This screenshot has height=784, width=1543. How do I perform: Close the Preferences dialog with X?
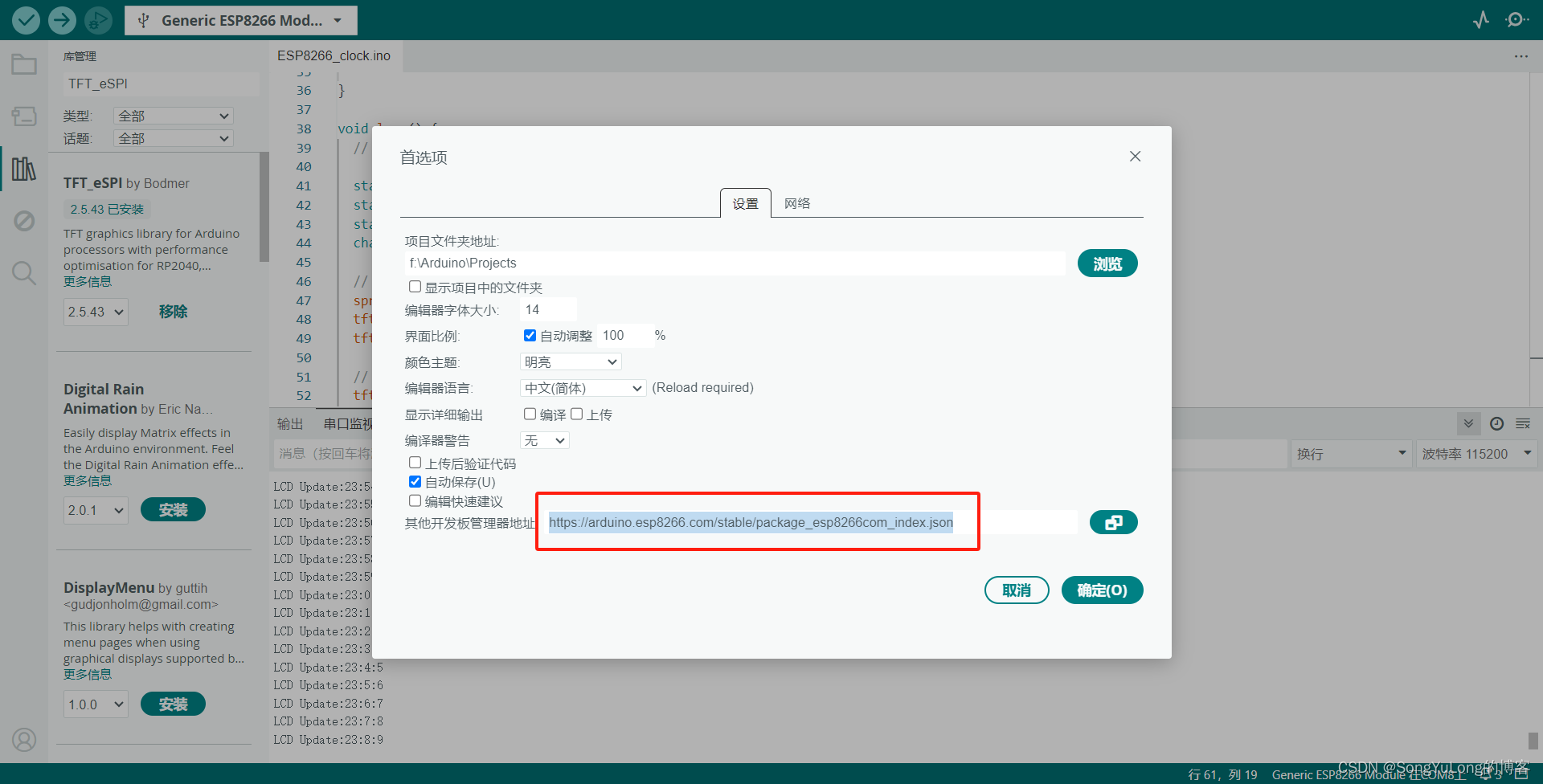point(1135,156)
